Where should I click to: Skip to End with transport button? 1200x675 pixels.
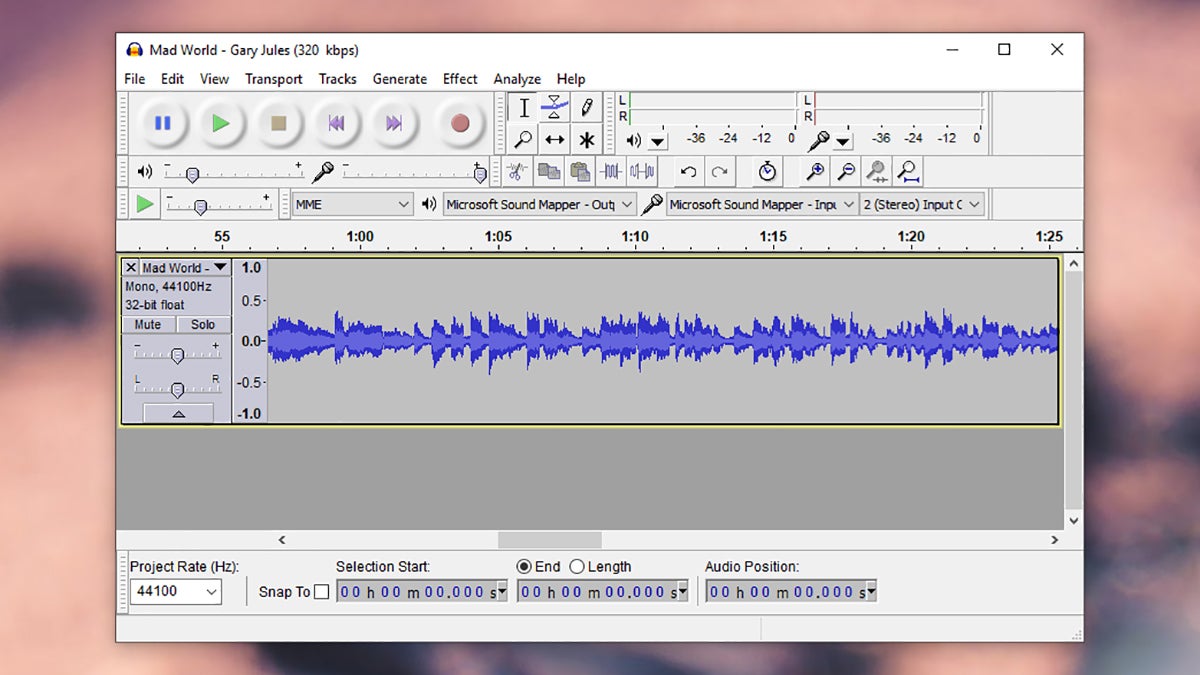[x=394, y=123]
